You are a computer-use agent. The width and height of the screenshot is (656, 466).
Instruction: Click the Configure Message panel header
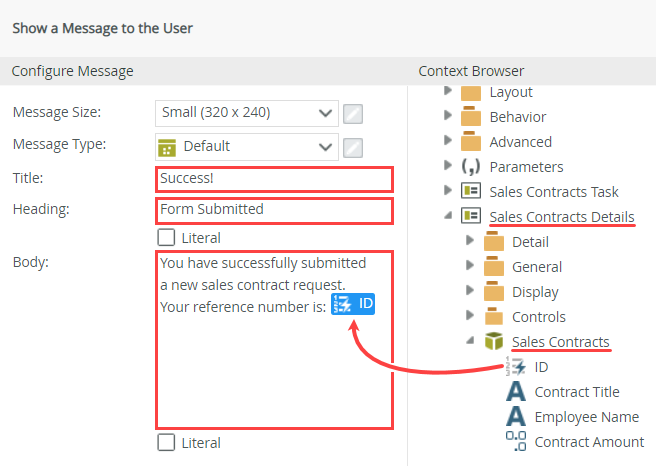tap(72, 71)
